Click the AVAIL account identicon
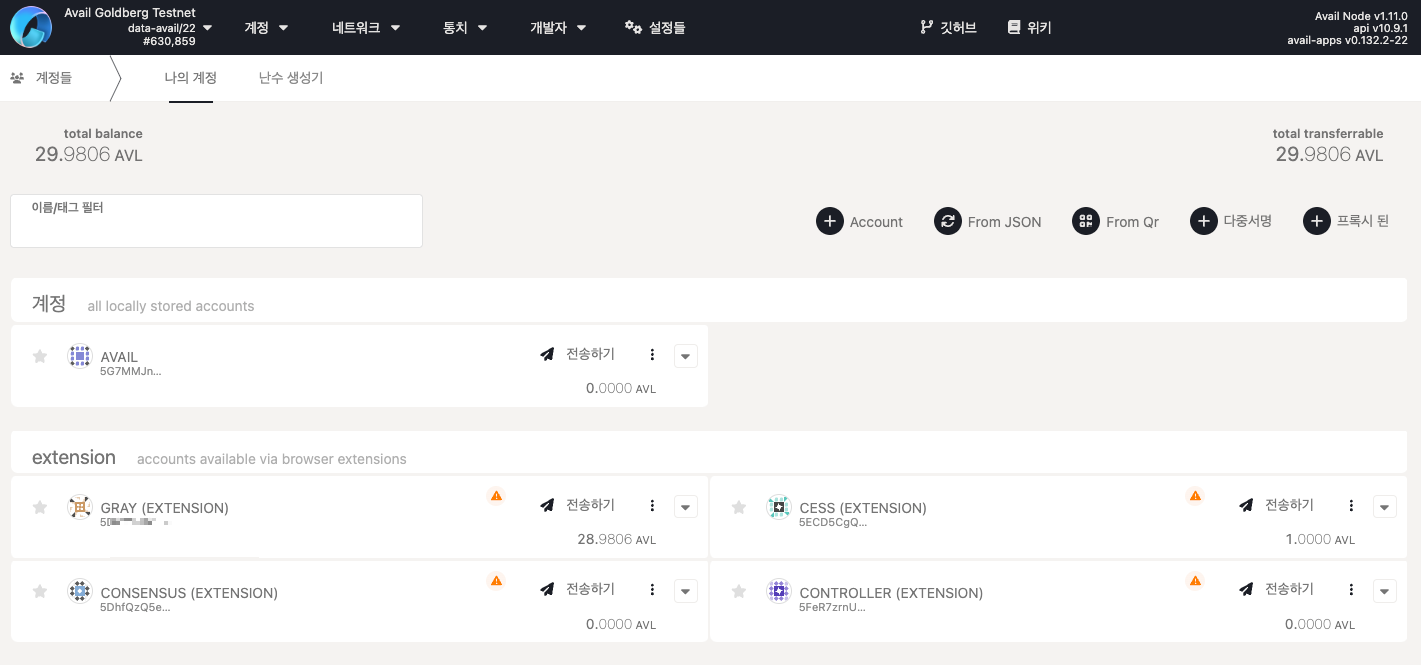This screenshot has height=665, width=1421. tap(79, 356)
